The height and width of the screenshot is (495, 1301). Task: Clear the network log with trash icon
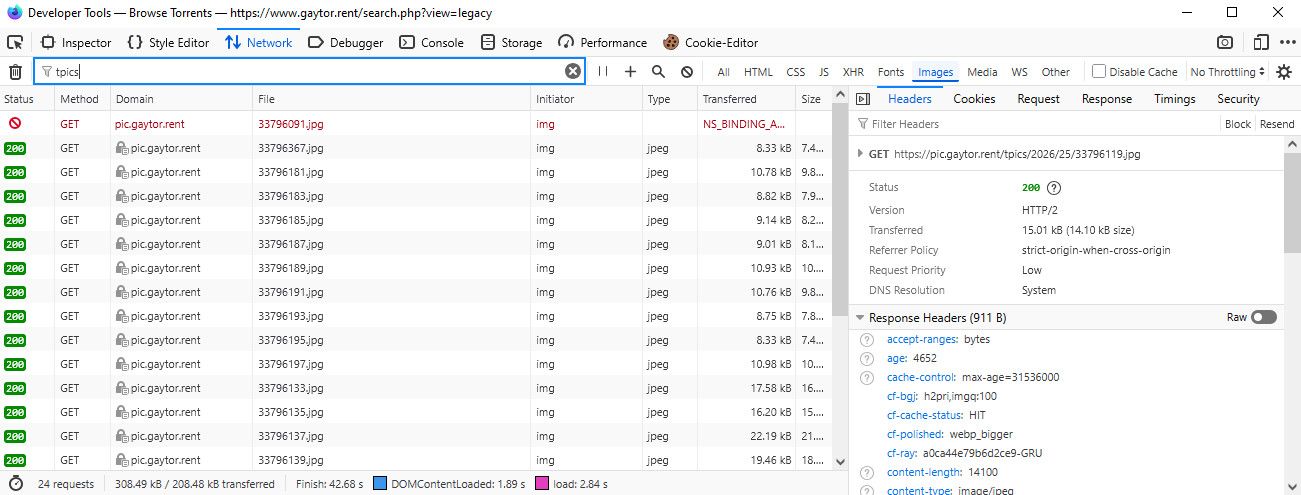click(x=15, y=72)
